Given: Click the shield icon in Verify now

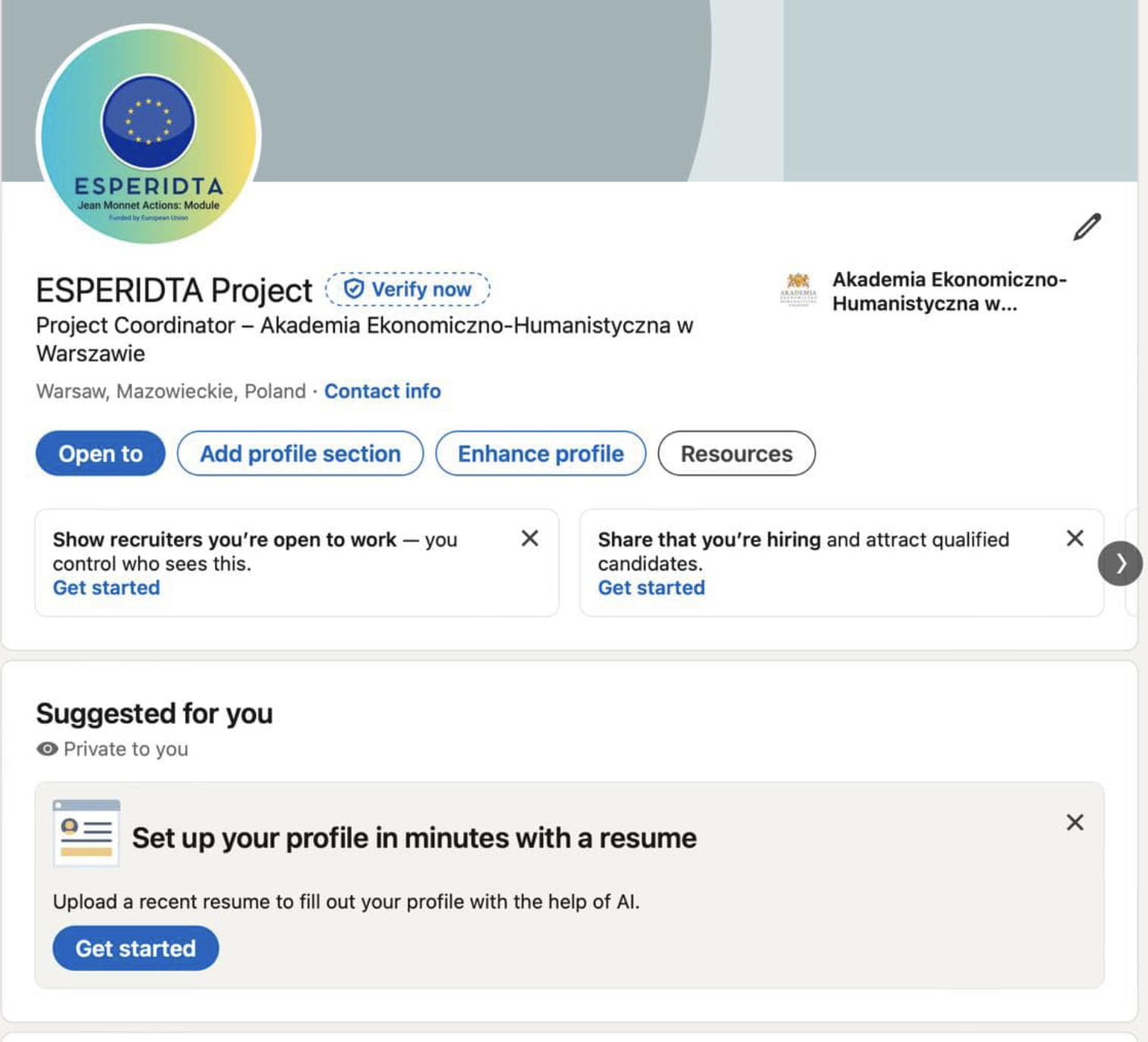Looking at the screenshot, I should coord(353,289).
